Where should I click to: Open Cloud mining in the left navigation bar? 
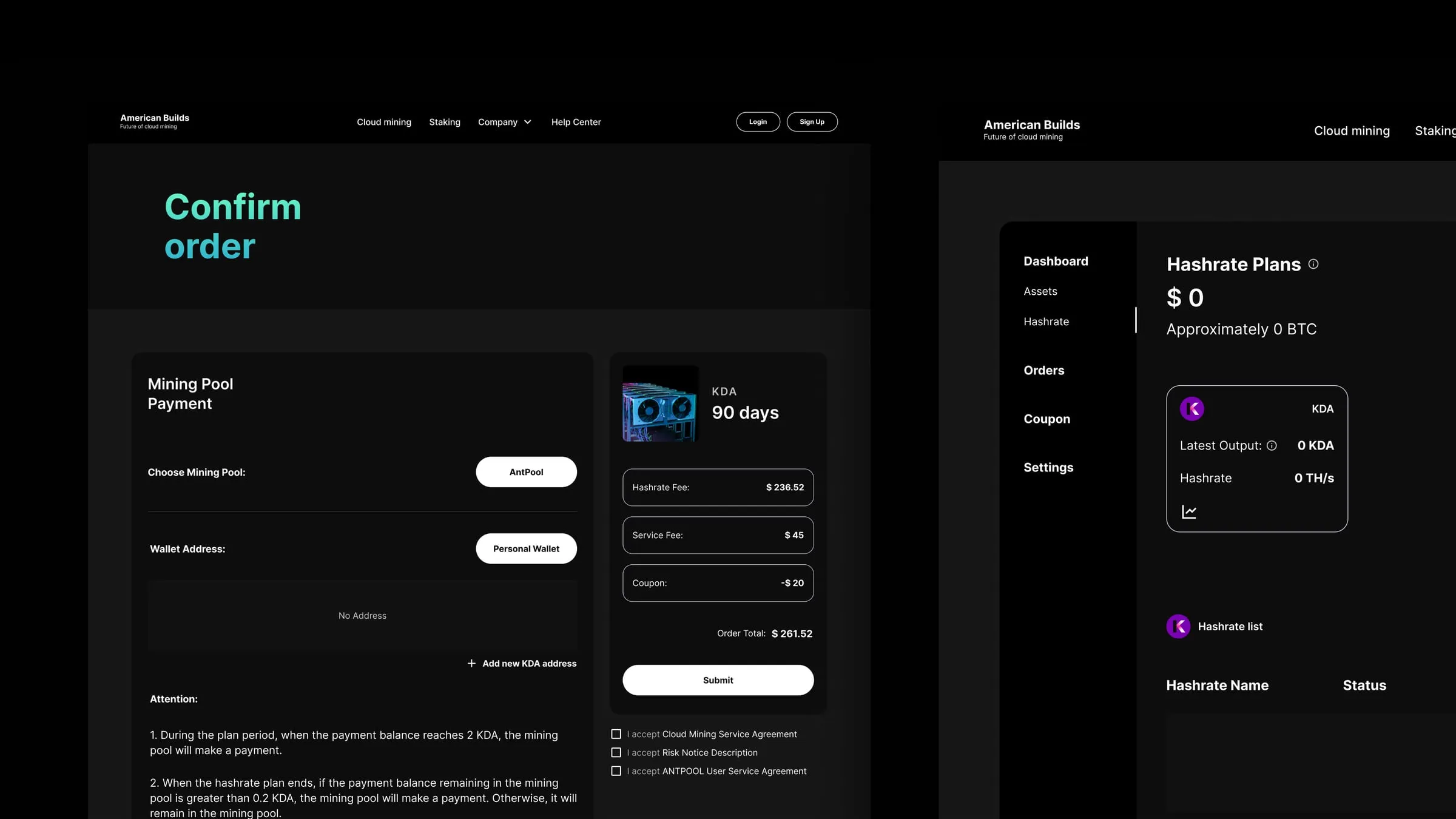(384, 122)
